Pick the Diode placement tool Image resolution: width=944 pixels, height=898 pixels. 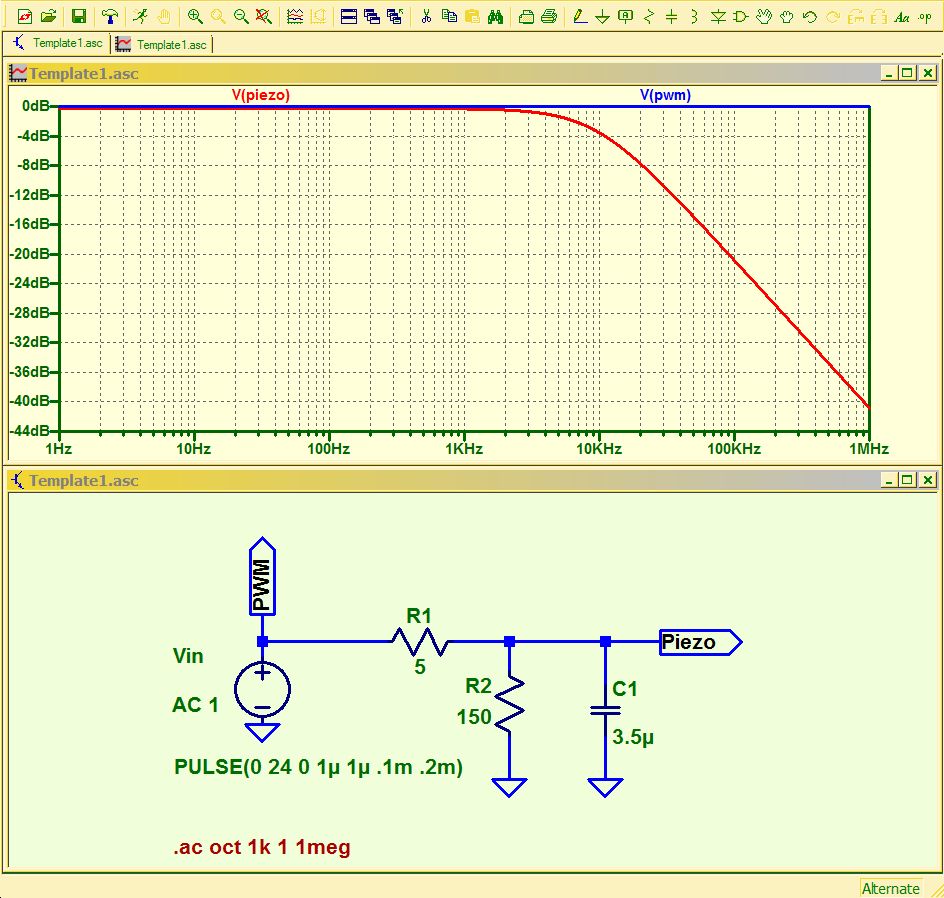tap(718, 16)
